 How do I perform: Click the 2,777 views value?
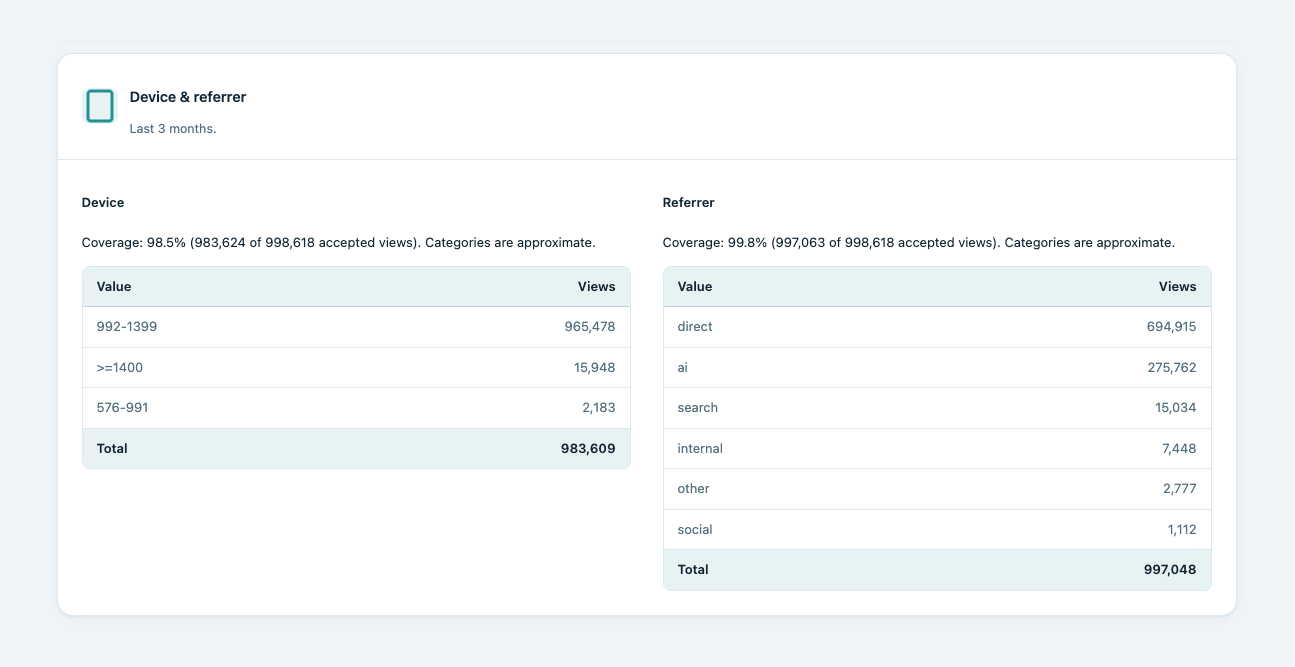pos(1179,488)
